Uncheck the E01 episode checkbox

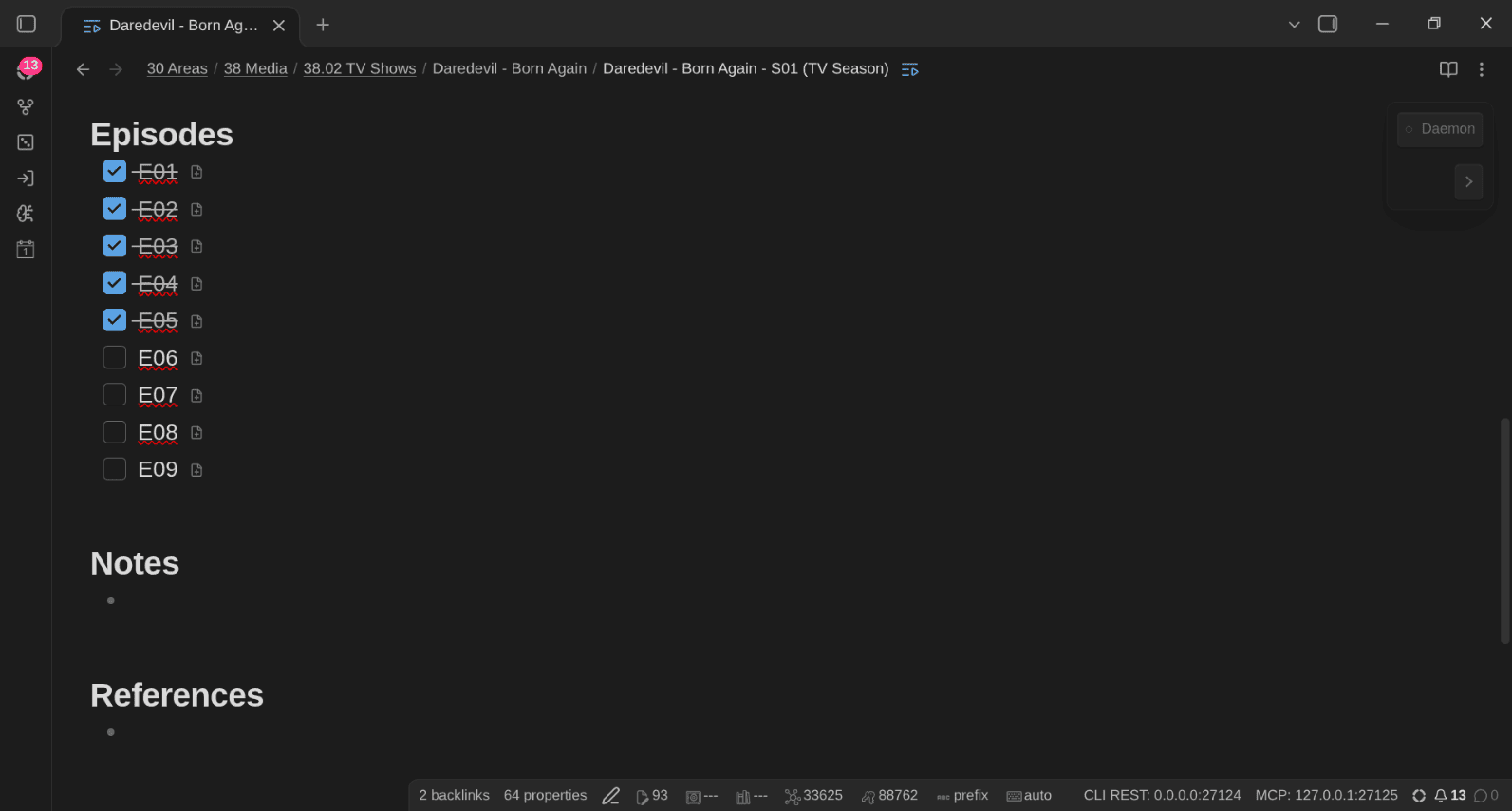point(115,171)
